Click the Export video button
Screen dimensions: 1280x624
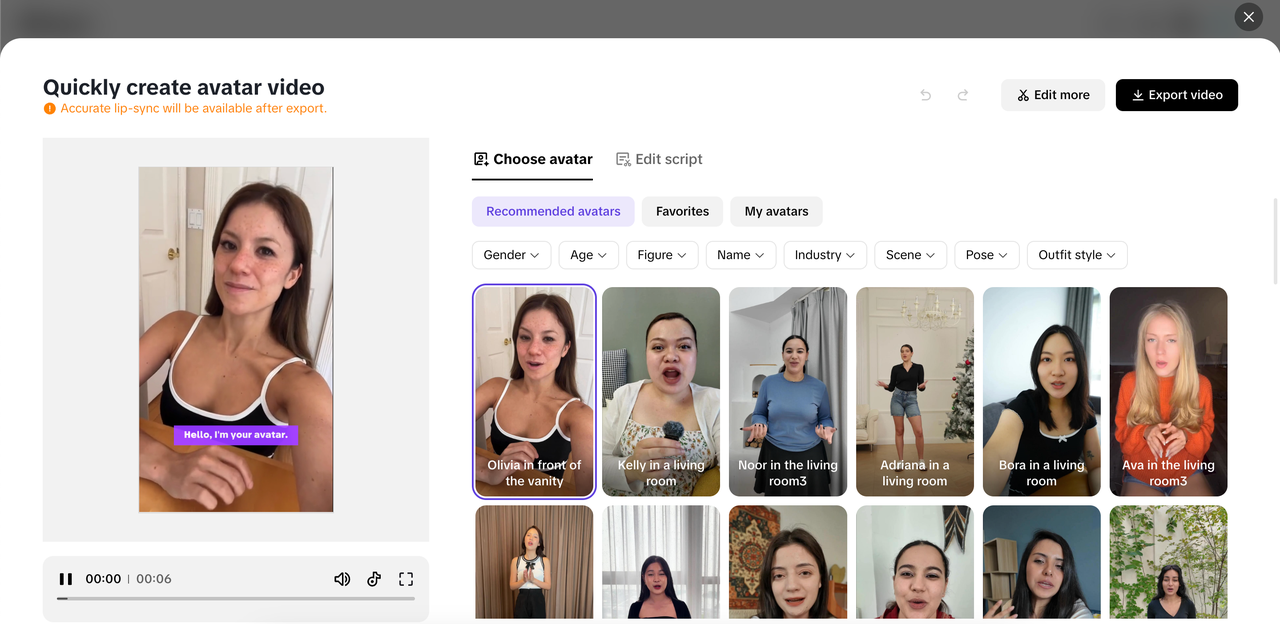(x=1177, y=95)
